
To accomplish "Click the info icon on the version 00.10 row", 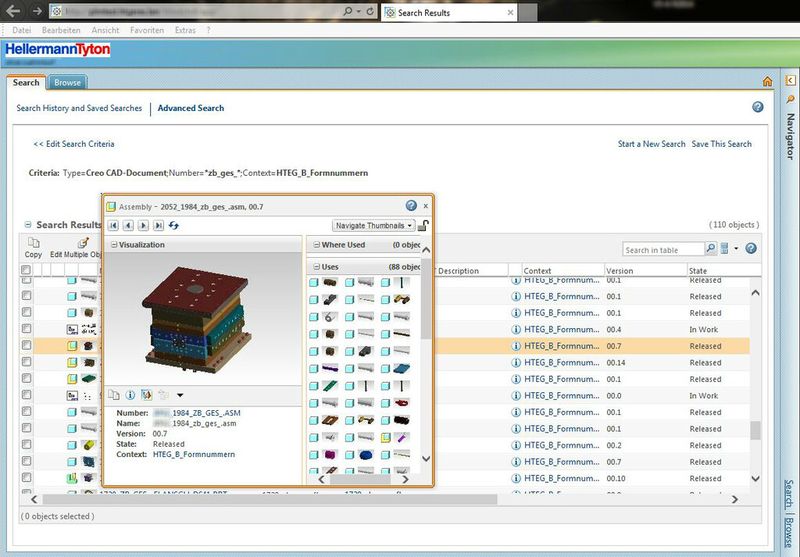I will [516, 478].
